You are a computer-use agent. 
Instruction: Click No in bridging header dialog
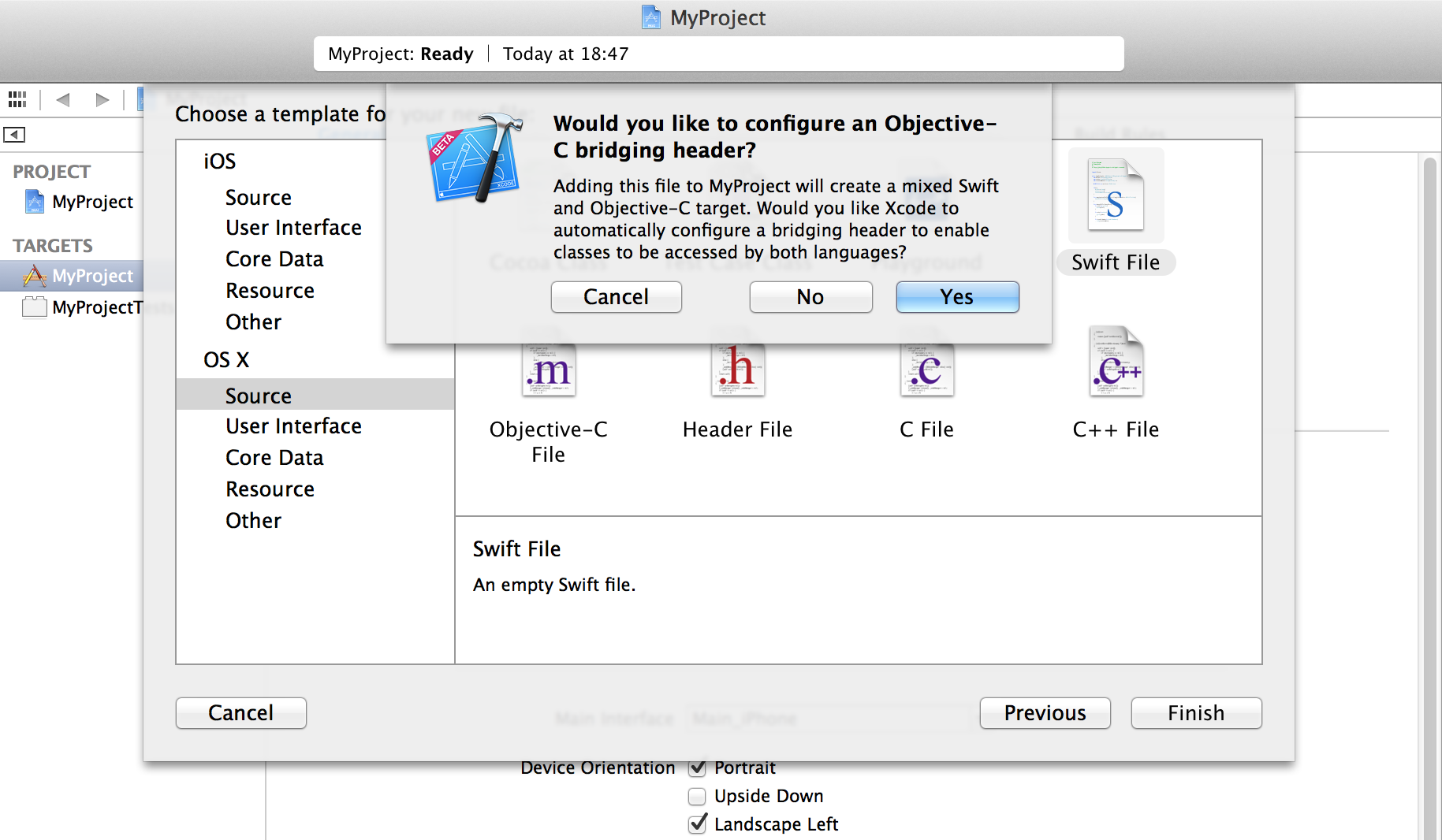(x=810, y=297)
